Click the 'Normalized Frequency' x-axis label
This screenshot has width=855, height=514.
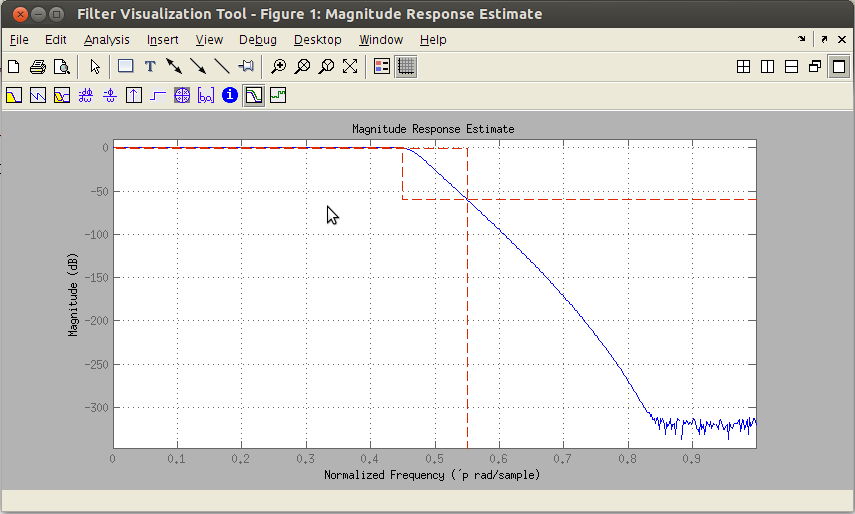coord(432,475)
